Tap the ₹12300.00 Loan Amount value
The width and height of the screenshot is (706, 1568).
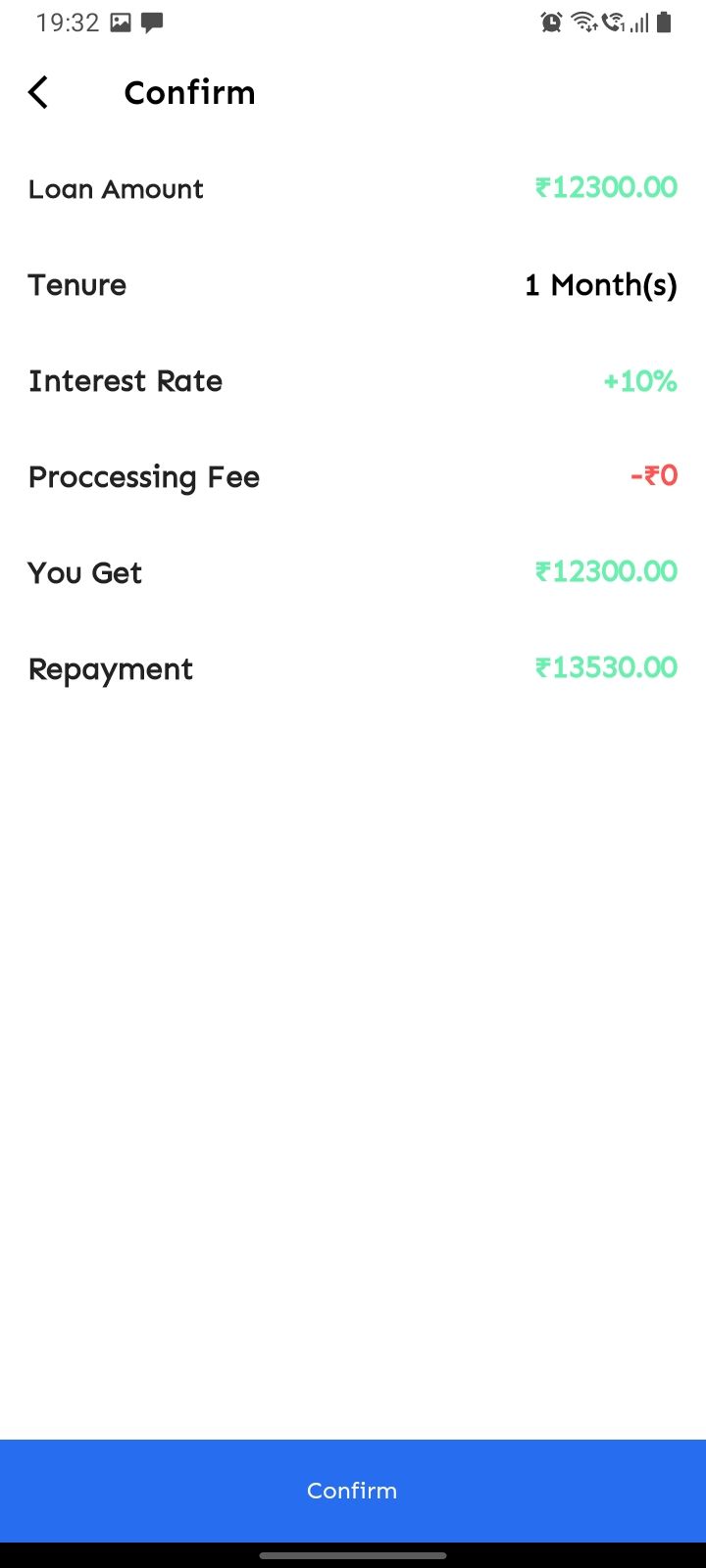point(606,187)
